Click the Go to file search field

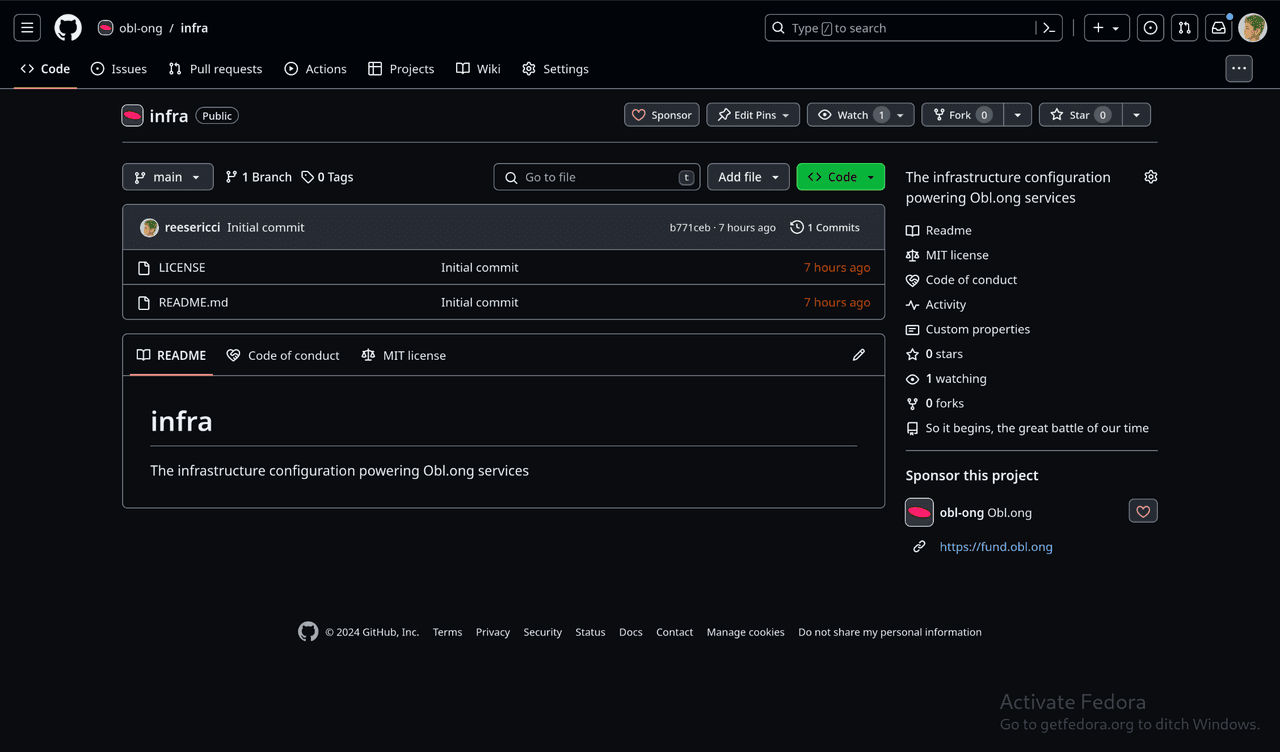[x=596, y=177]
